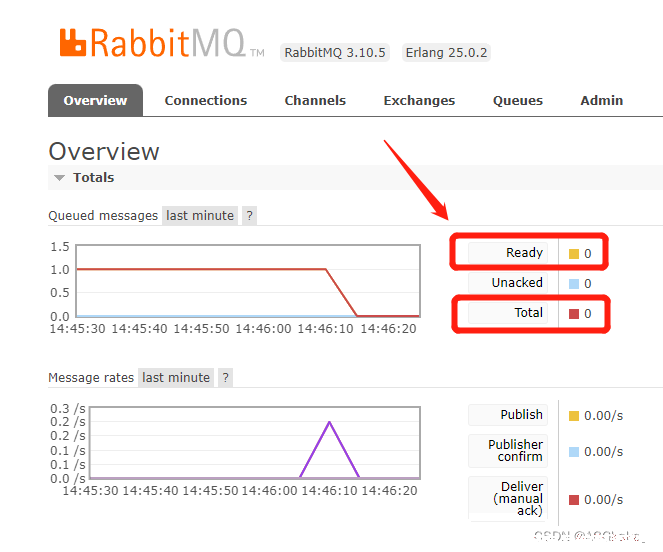Image resolution: width=663 pixels, height=552 pixels.
Task: Click the red Deliver manual ack swatch
Action: 574,500
